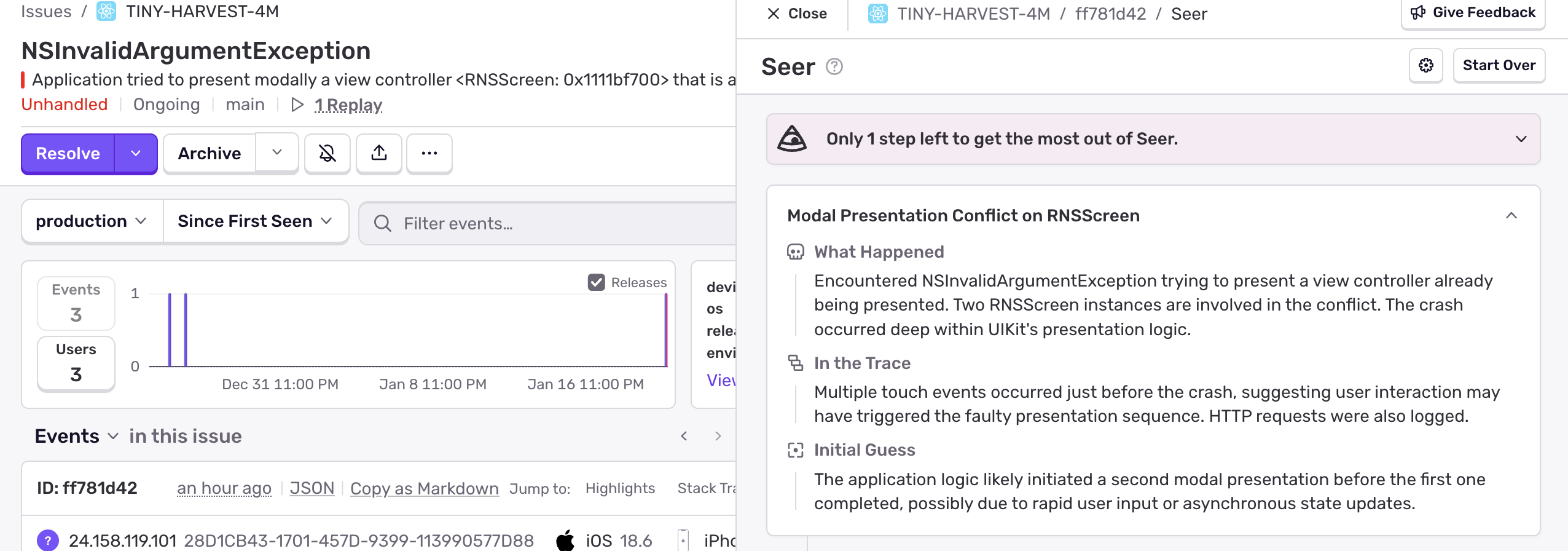Open the Archive options dropdown arrow
This screenshot has height=551, width=1568.
(277, 153)
